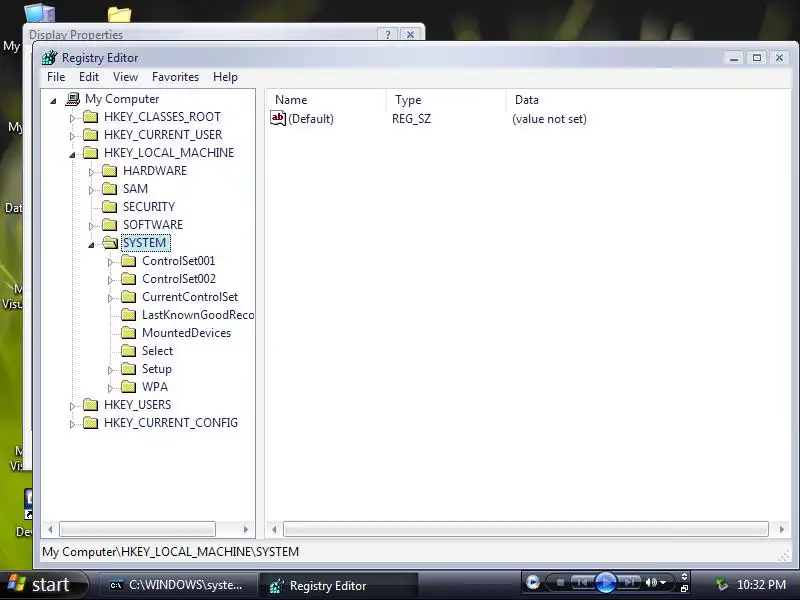Open the View menu
The height and width of the screenshot is (600, 800).
[x=126, y=77]
